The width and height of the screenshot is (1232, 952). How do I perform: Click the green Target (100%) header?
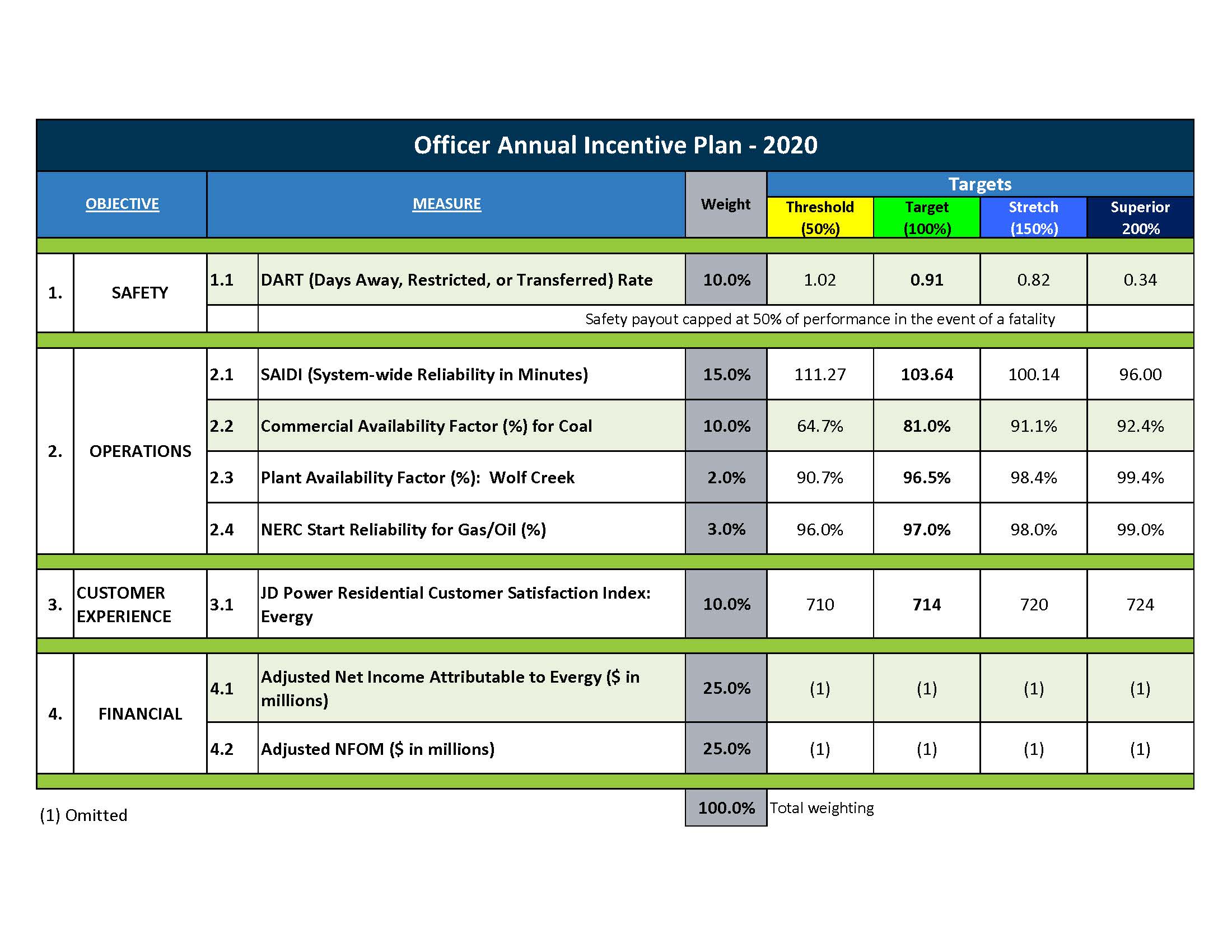tap(926, 217)
